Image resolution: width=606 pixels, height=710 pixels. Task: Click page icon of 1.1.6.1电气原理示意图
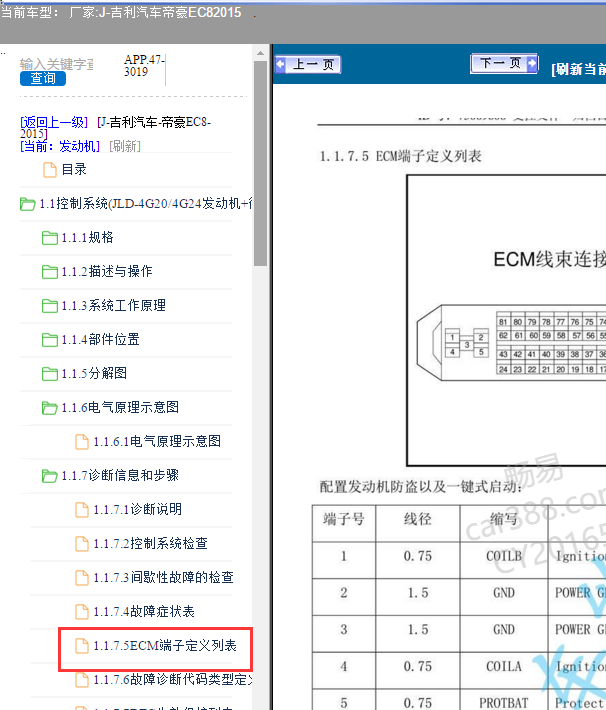pos(82,441)
